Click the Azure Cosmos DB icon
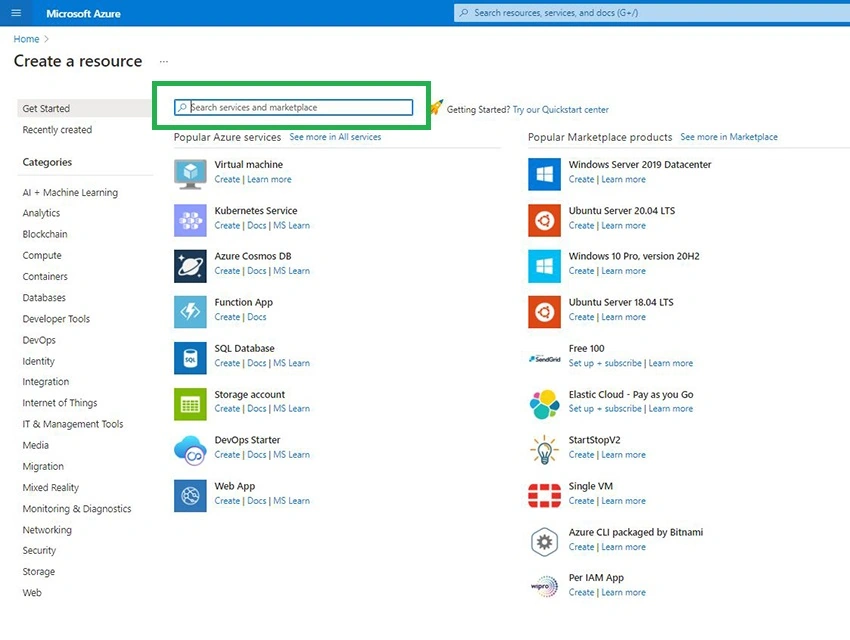 pos(190,266)
